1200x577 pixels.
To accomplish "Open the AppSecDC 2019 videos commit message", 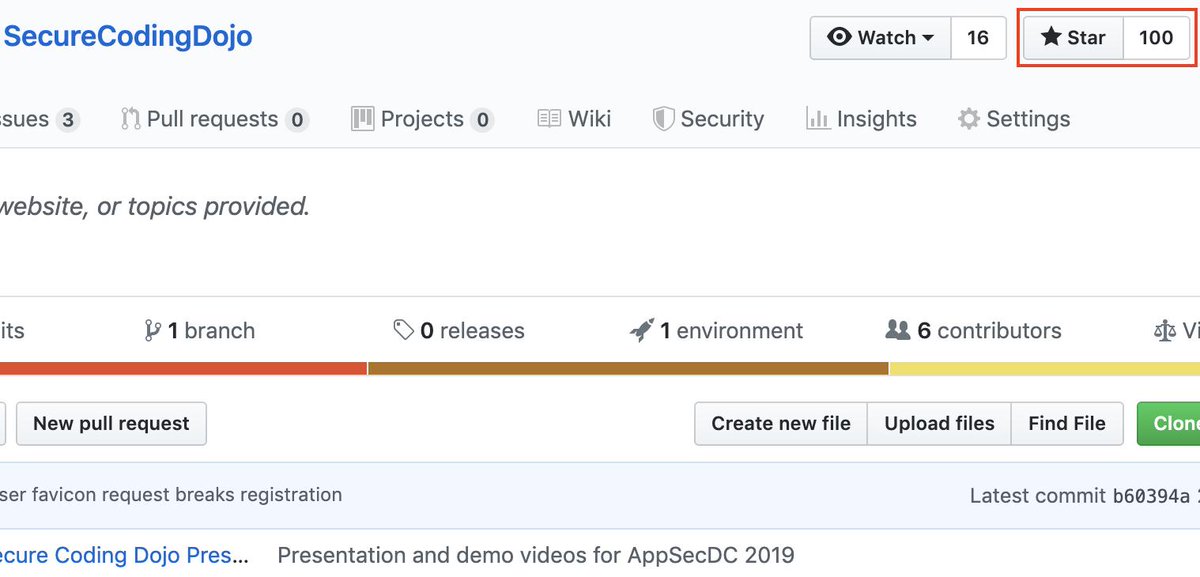I will 536,555.
